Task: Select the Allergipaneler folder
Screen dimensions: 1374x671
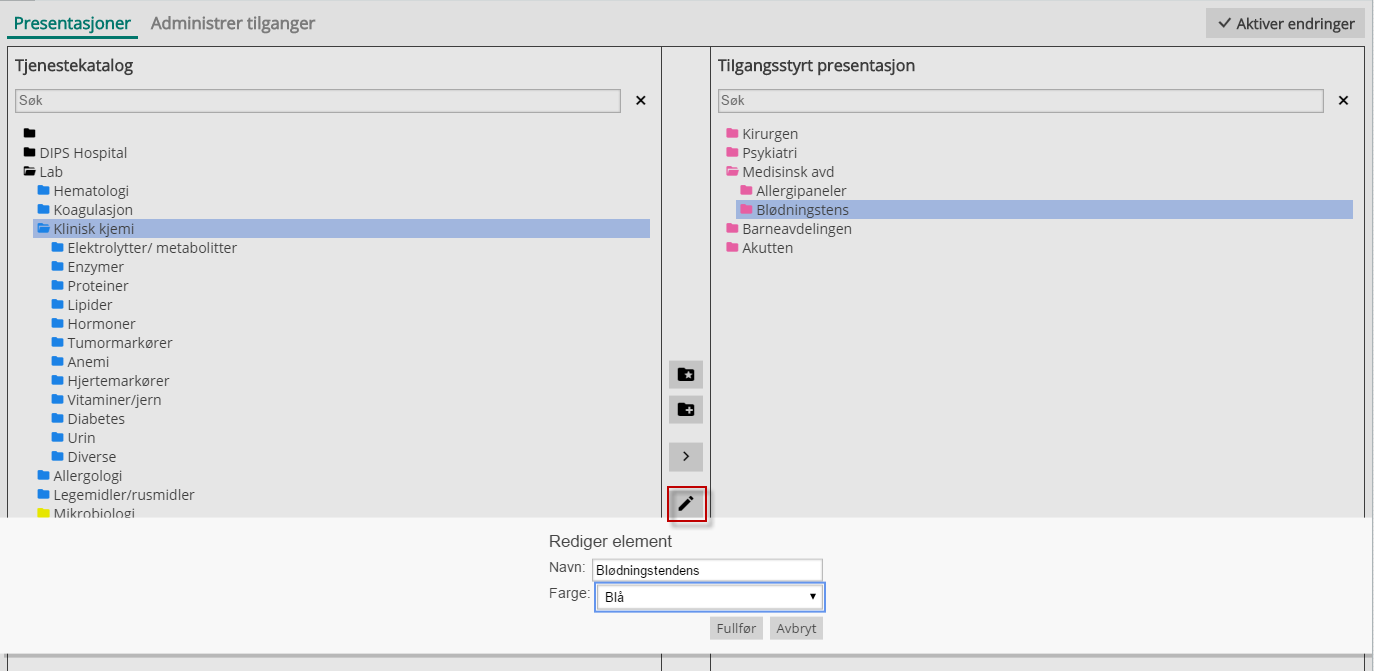Action: click(x=801, y=191)
